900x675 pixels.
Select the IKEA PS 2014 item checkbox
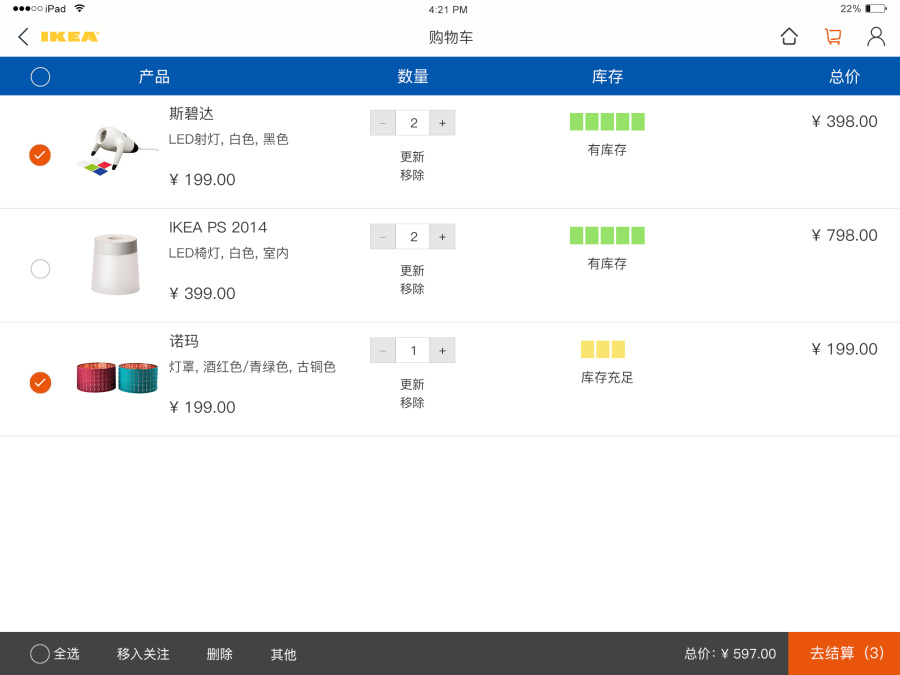tap(40, 269)
